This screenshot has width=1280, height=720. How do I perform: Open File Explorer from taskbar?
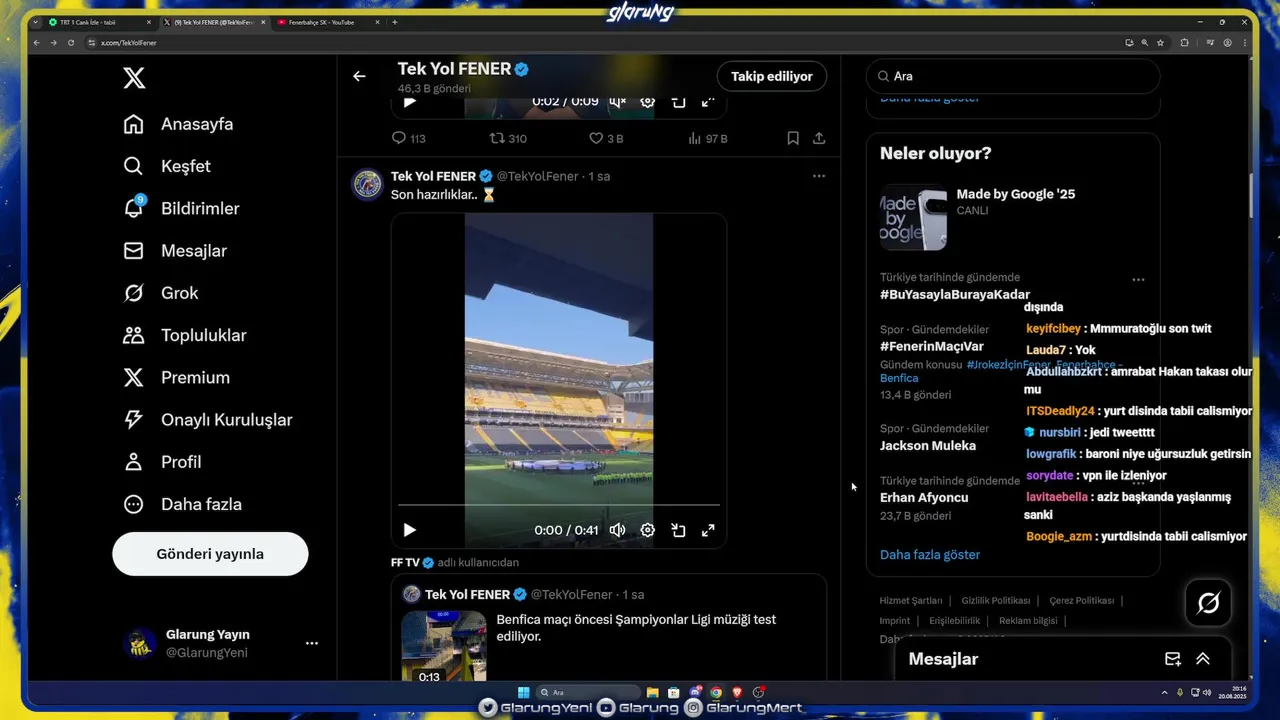652,692
